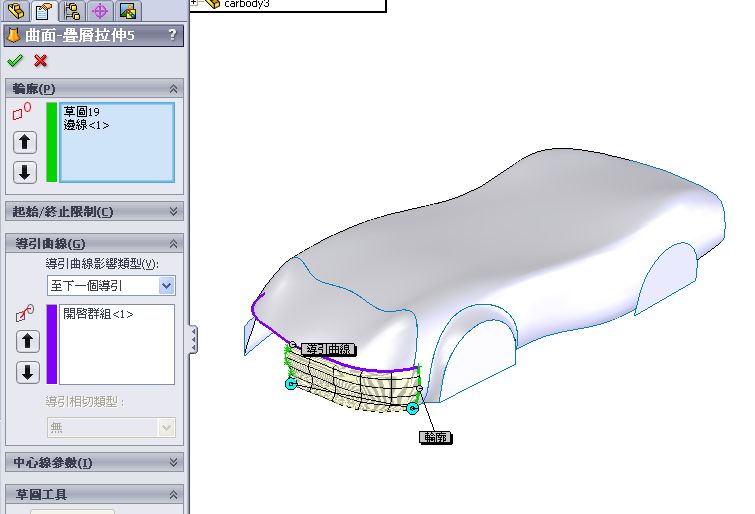Move profile up in the list
Image resolution: width=755 pixels, height=514 pixels.
pos(25,142)
